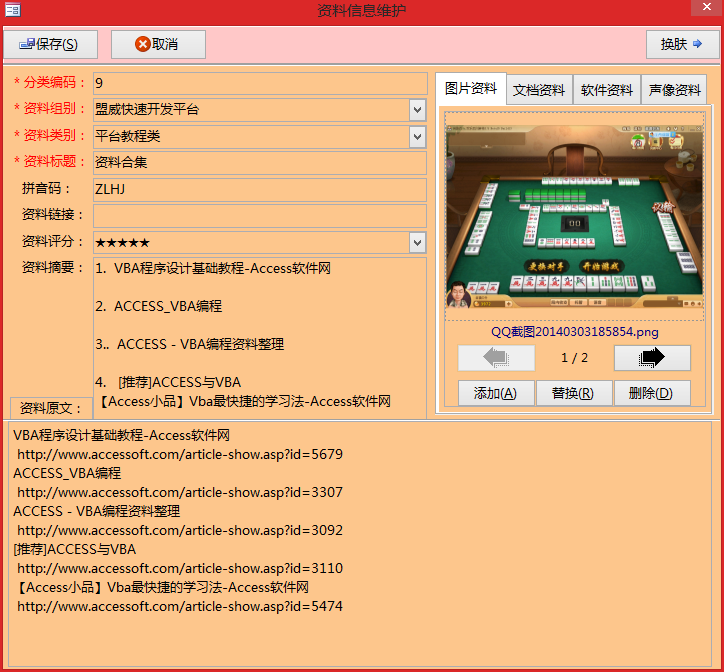Click the URL ending in id=3307
The width and height of the screenshot is (724, 672).
tap(180, 492)
